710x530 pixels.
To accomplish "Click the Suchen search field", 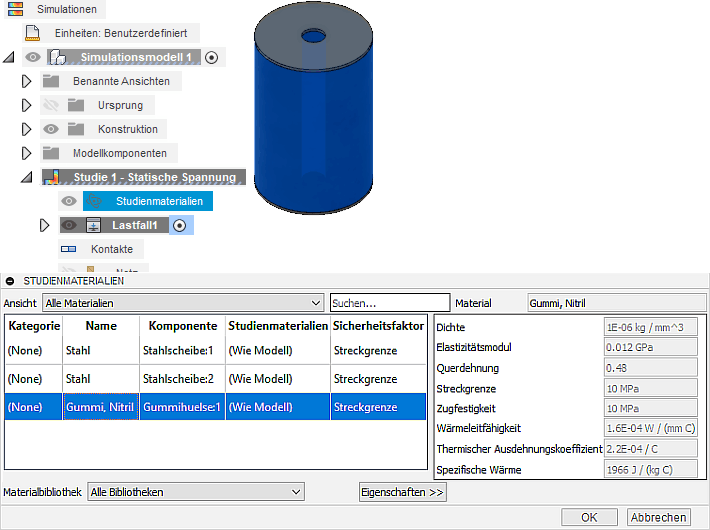I will (390, 302).
